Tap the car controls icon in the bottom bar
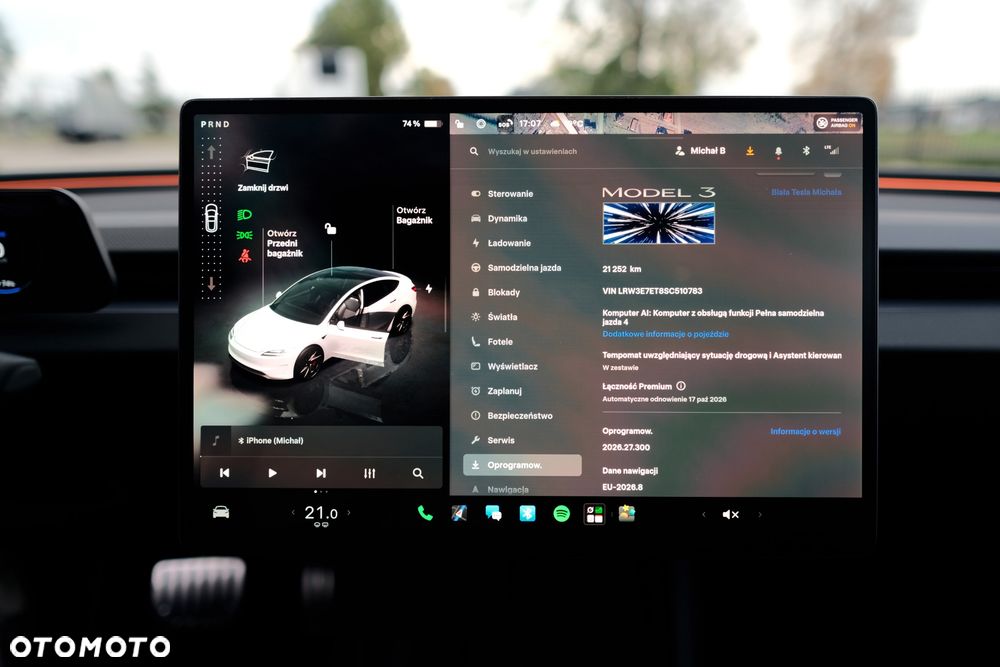This screenshot has width=1000, height=667. pyautogui.click(x=221, y=513)
